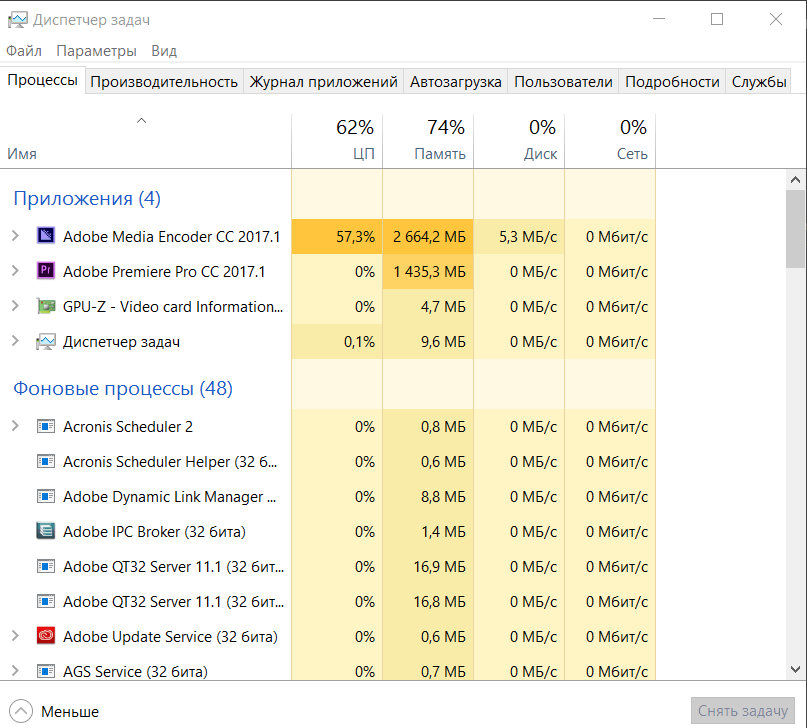The height and width of the screenshot is (728, 807).
Task: Expand the Adobe Premiere Pro CC 2017.1 row
Action: tap(15, 271)
